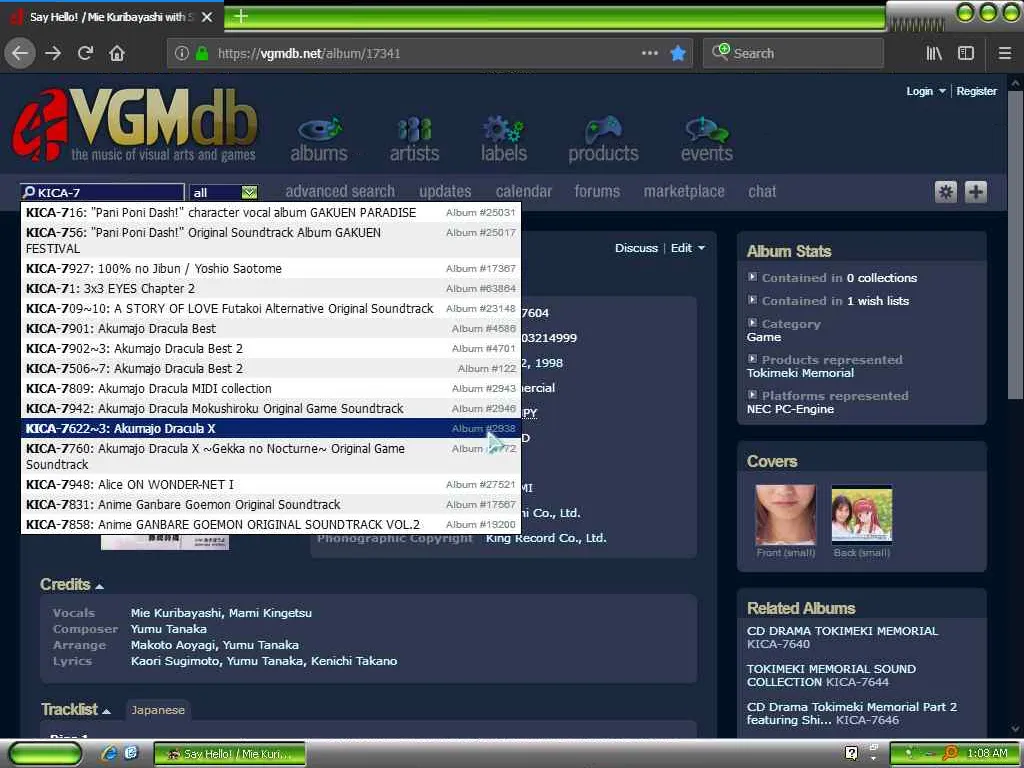Click the Discuss link
Viewport: 1024px width, 768px height.
pos(636,248)
